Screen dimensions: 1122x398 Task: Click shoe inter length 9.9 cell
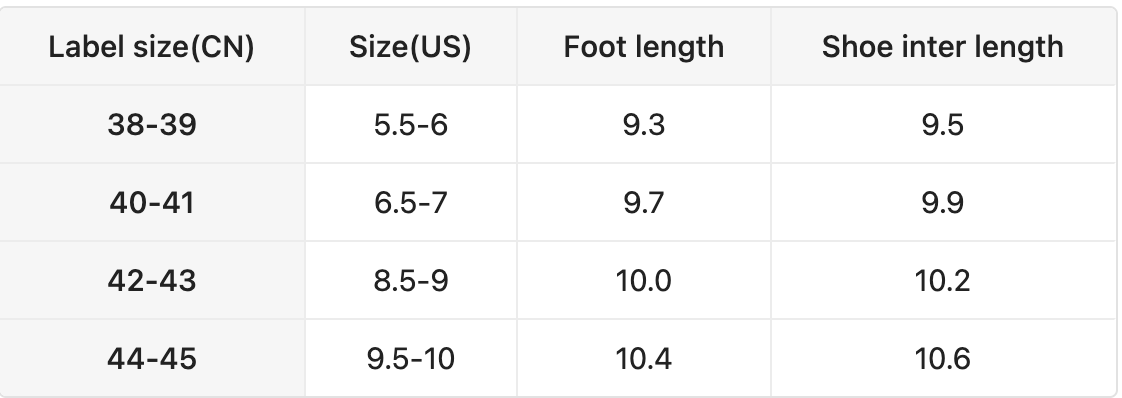pyautogui.click(x=943, y=203)
